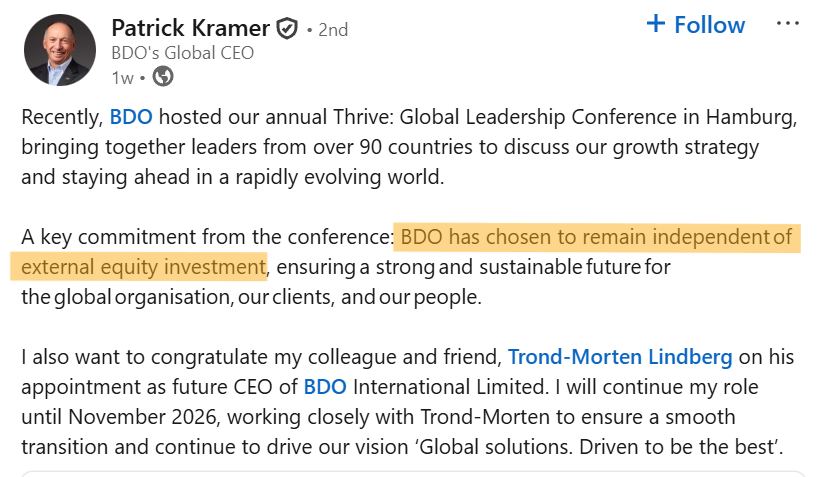Click the "1w" post timestamp
829x477 pixels.
coord(122,77)
